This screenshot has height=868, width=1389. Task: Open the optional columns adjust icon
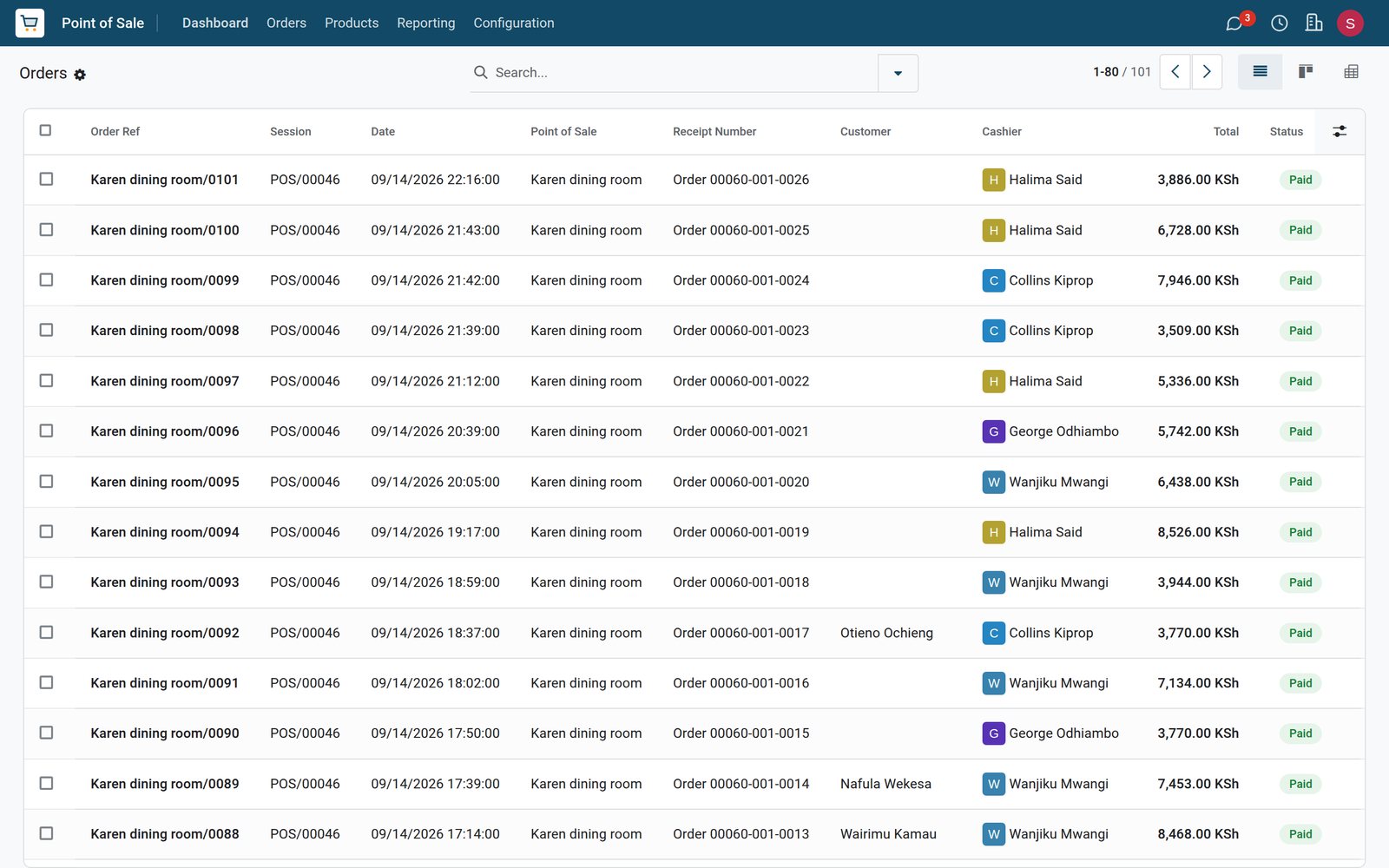point(1340,131)
